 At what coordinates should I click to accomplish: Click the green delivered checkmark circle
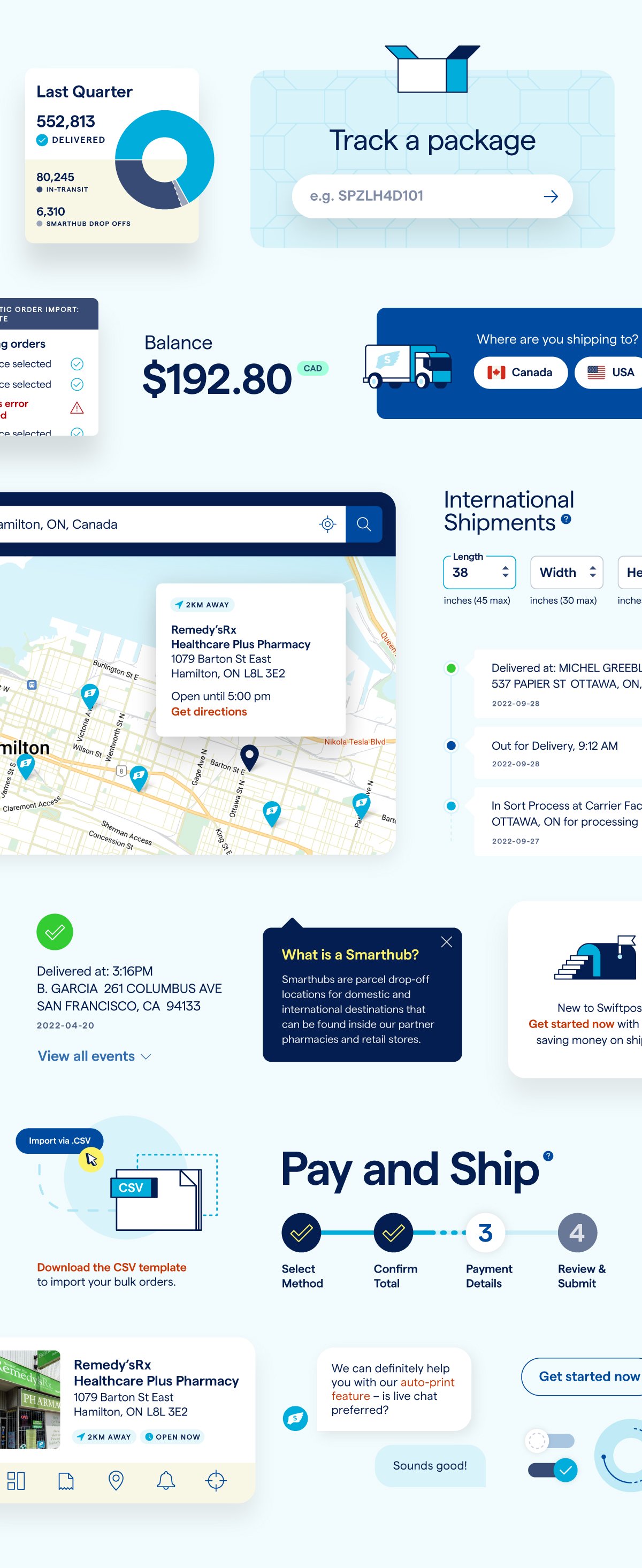pos(55,932)
